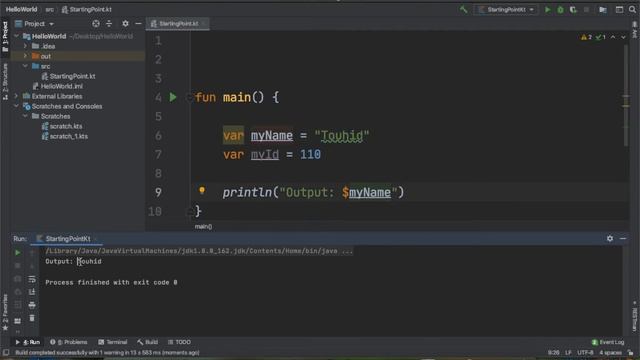Select HelloWorld.iml file

click(58, 86)
